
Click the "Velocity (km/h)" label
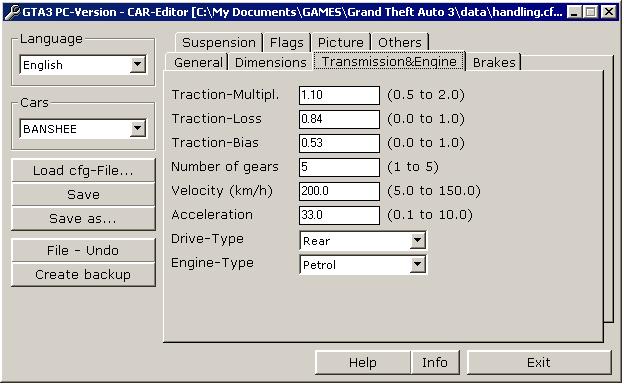click(222, 191)
